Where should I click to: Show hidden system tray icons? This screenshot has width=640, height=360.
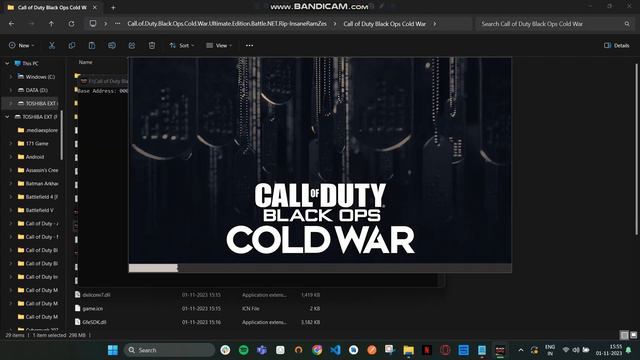(521, 350)
